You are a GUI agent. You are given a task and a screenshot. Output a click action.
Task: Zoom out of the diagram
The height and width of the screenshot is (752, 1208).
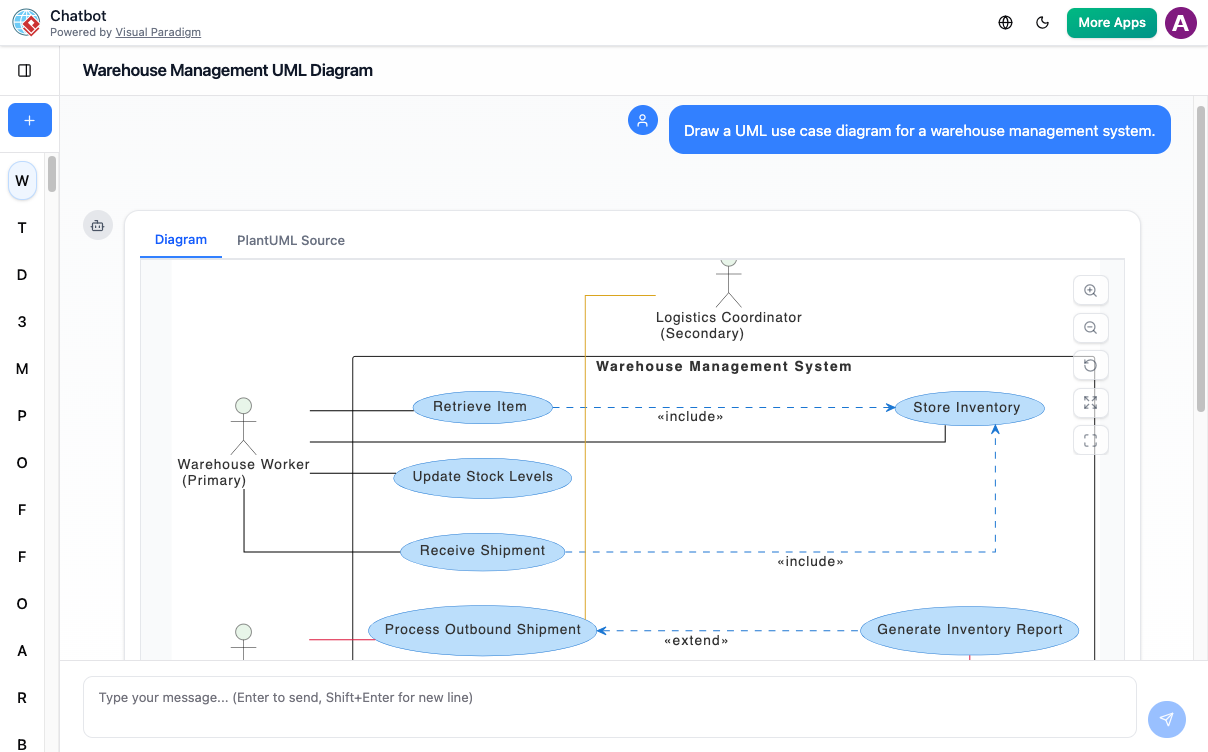[1090, 328]
